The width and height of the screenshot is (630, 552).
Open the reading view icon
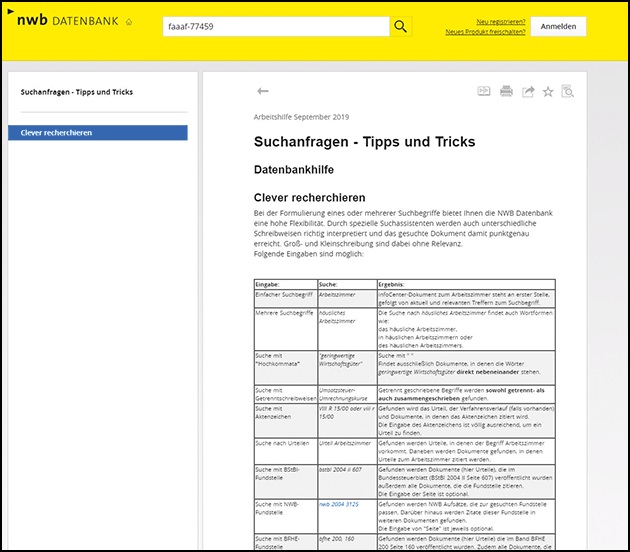(484, 92)
